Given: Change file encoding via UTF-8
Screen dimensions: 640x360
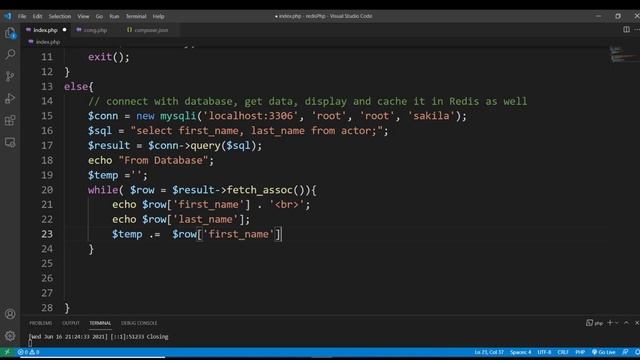Looking at the screenshot, I should pyautogui.click(x=544, y=352).
